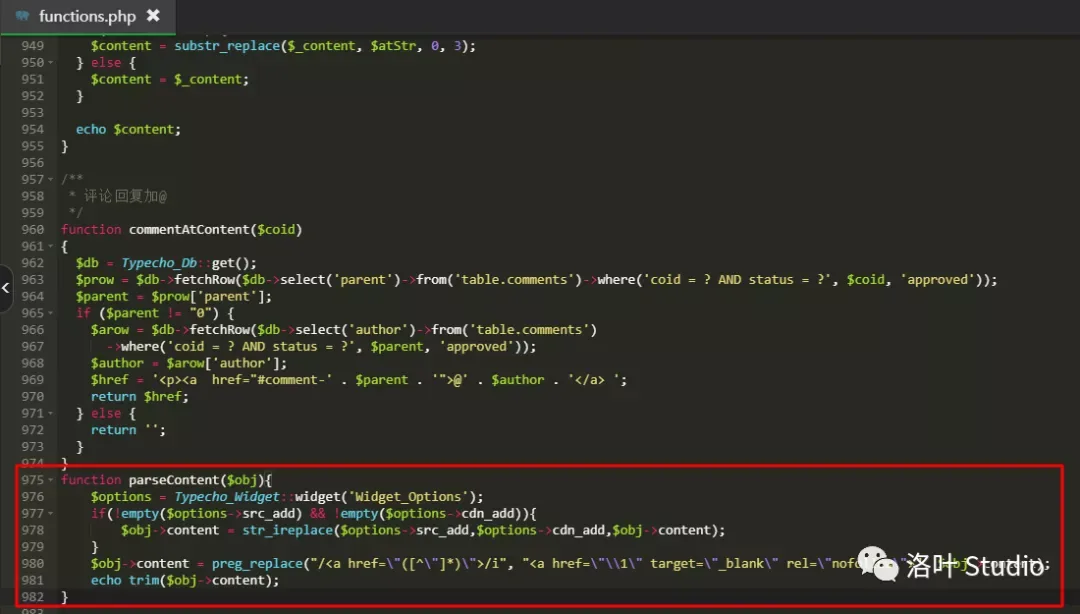Click line number 960 in the gutter
The height and width of the screenshot is (614, 1080).
pos(32,229)
